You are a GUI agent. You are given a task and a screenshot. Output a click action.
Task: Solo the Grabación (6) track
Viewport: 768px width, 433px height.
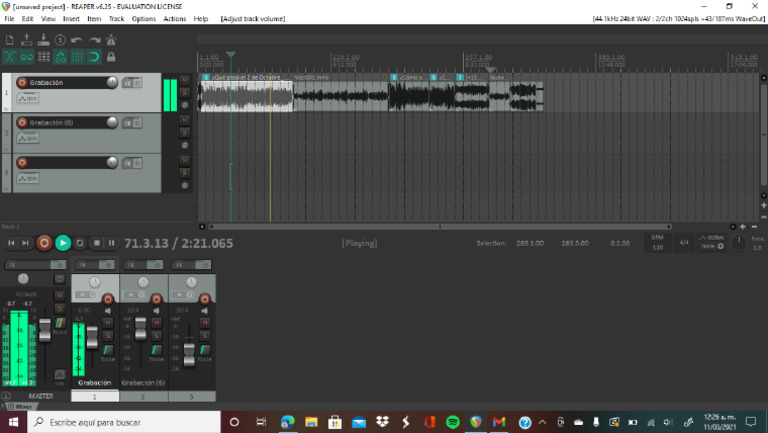pos(184,132)
